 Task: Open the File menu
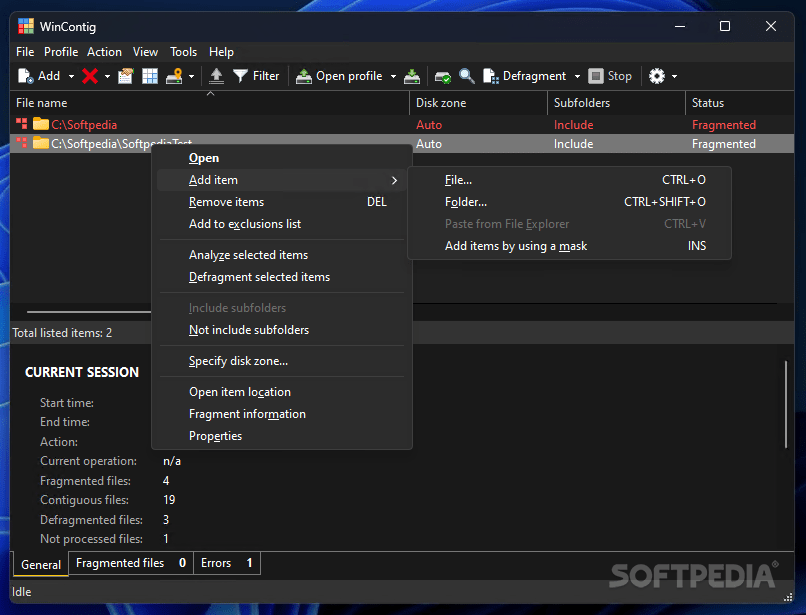[x=25, y=52]
